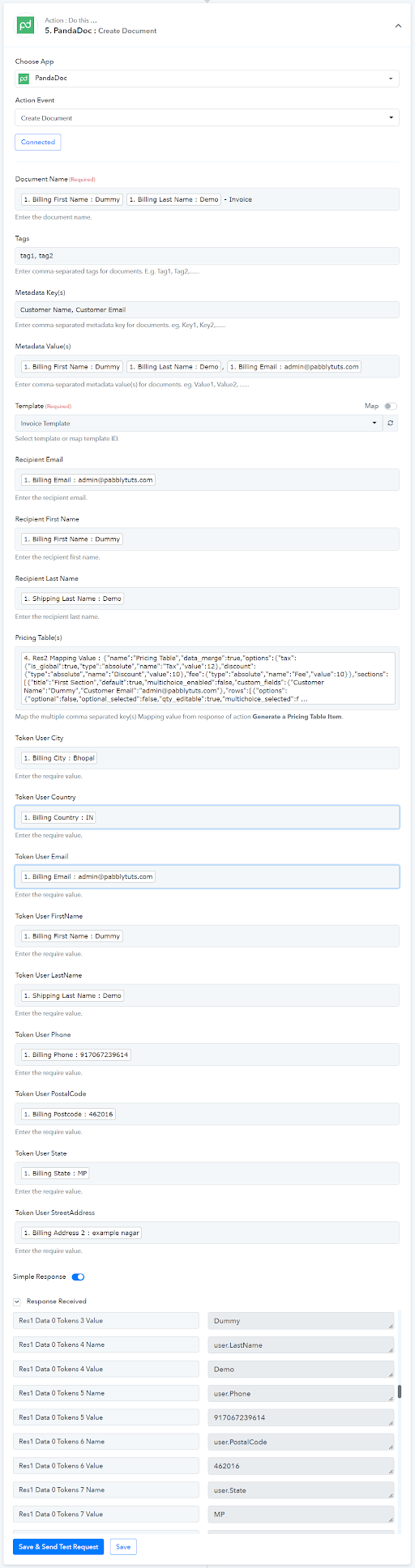Collapse the PandaDoc Create Document step

pyautogui.click(x=398, y=26)
